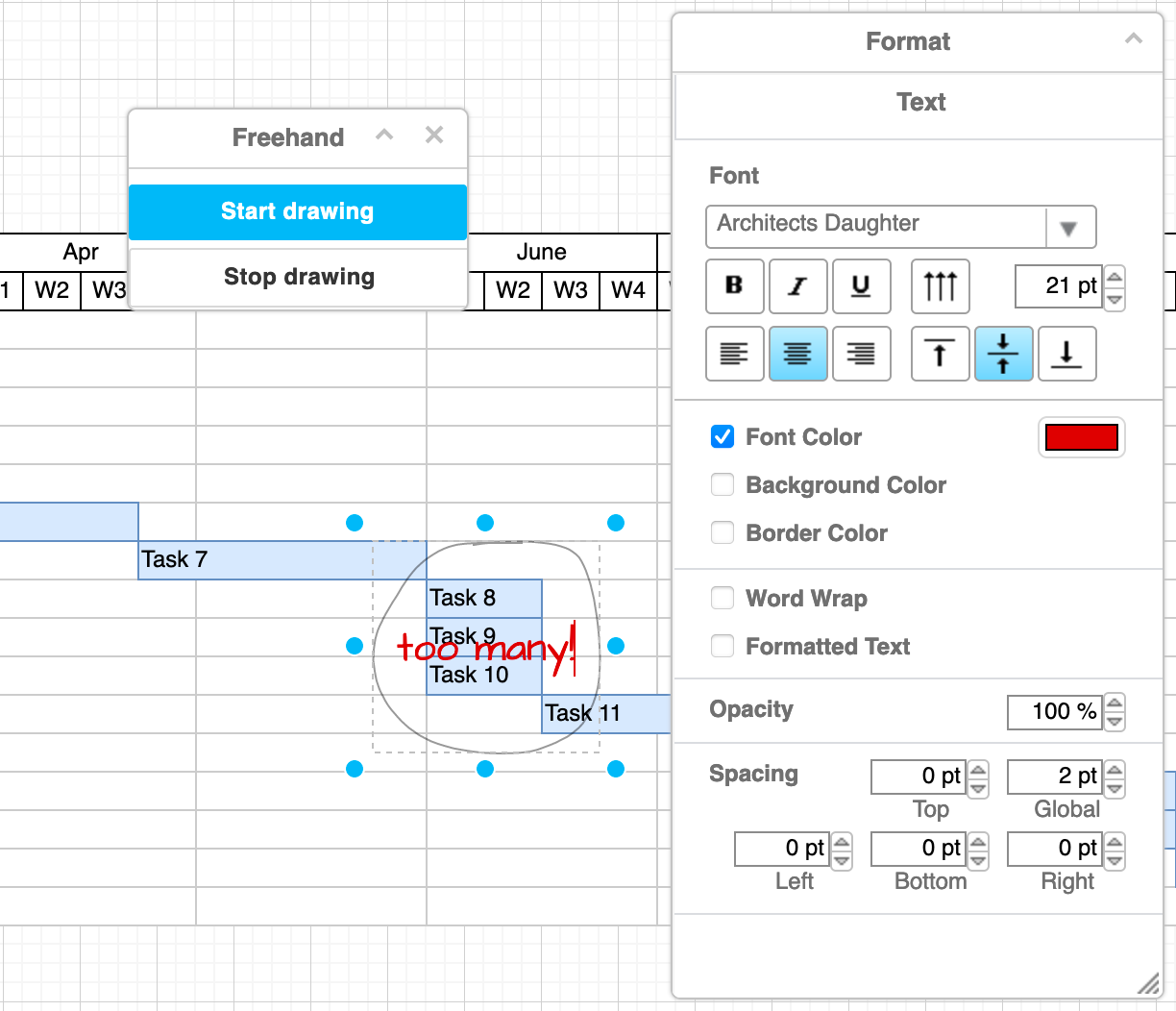The width and height of the screenshot is (1176, 1011).
Task: Click Stop drawing
Action: pos(297,276)
